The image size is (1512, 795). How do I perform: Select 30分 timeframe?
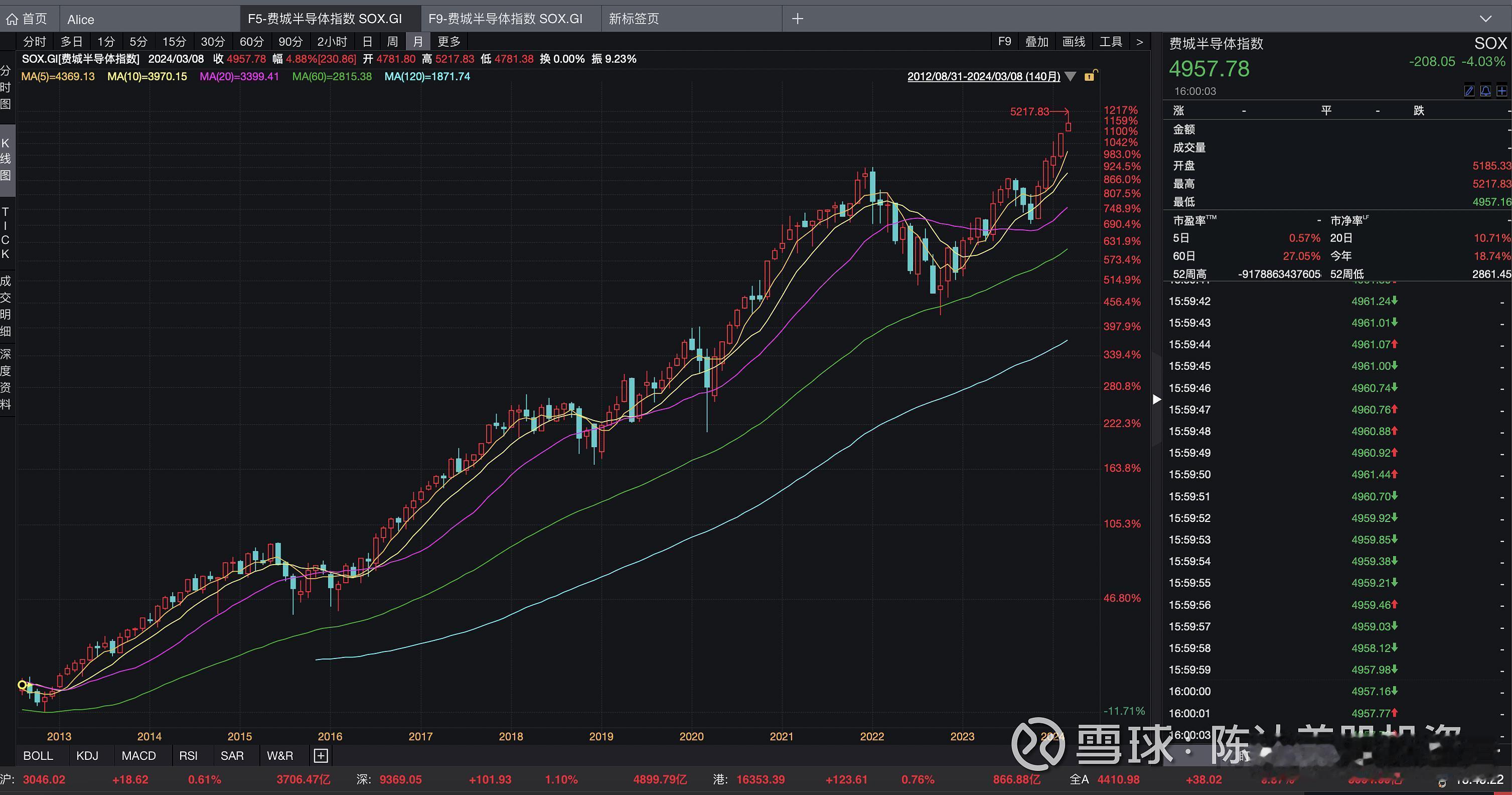tap(213, 42)
